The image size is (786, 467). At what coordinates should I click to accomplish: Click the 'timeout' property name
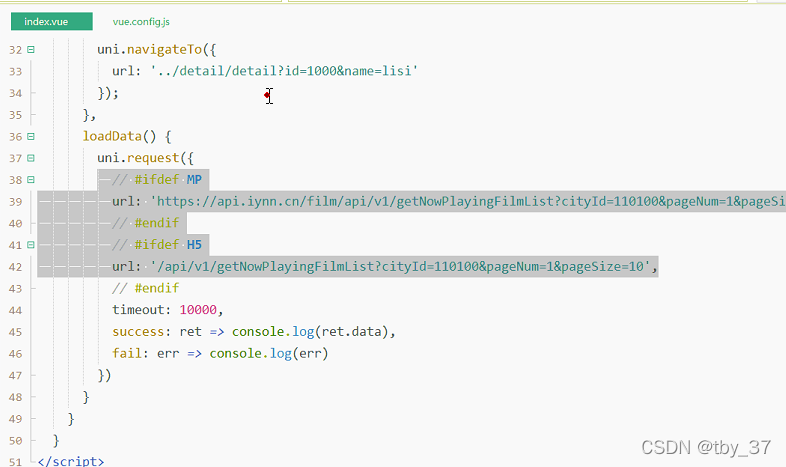138,310
